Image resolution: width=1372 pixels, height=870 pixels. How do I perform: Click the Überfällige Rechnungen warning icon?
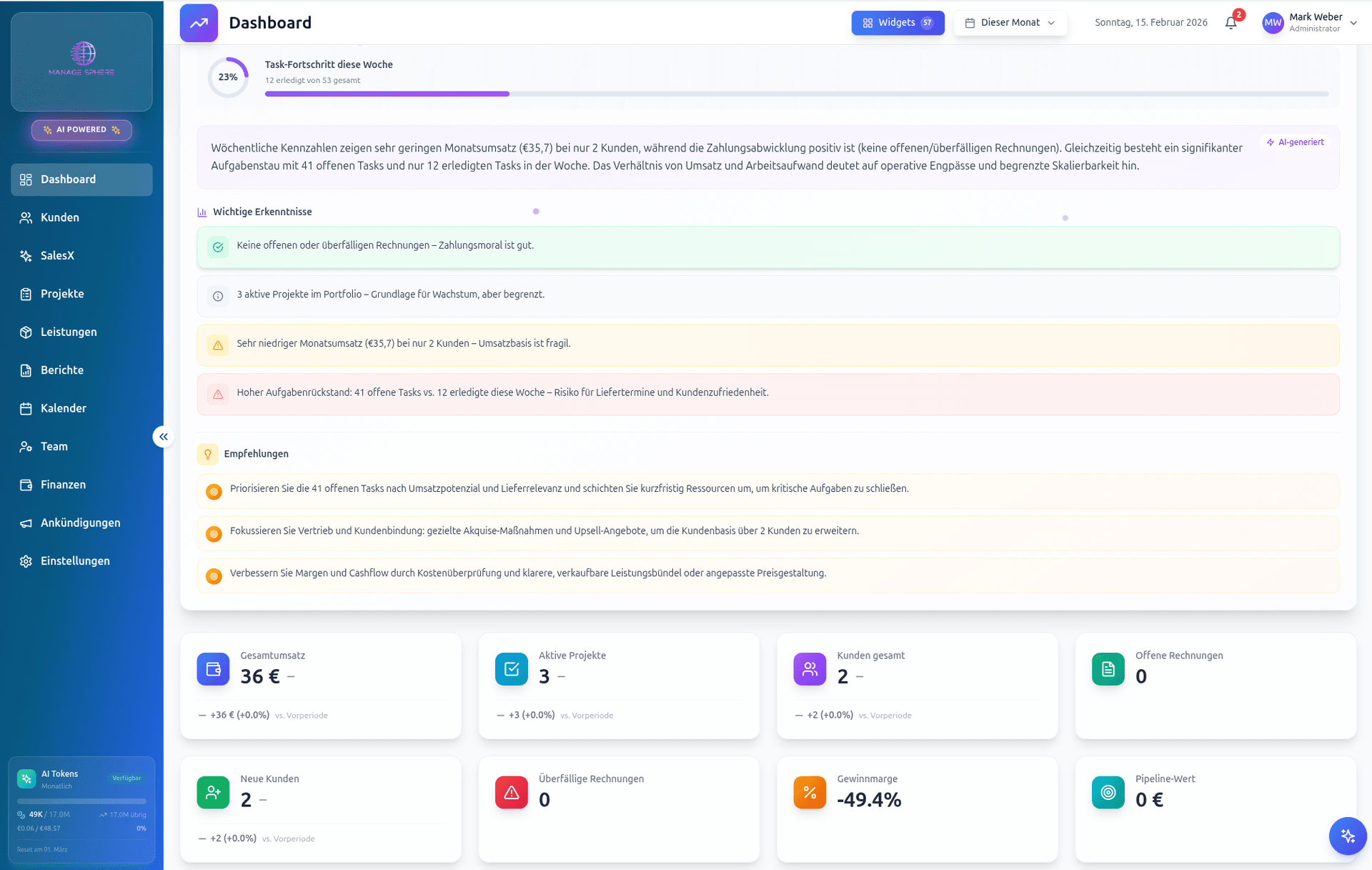pos(512,792)
